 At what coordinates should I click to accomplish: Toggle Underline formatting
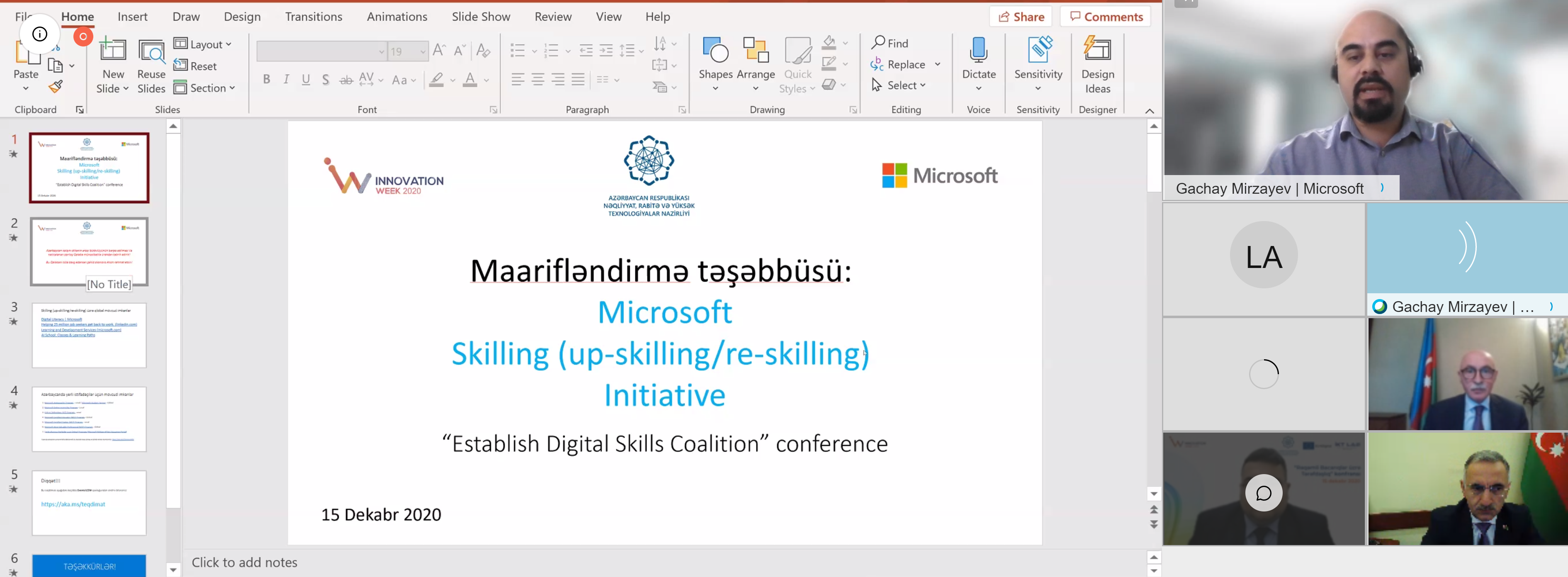306,80
